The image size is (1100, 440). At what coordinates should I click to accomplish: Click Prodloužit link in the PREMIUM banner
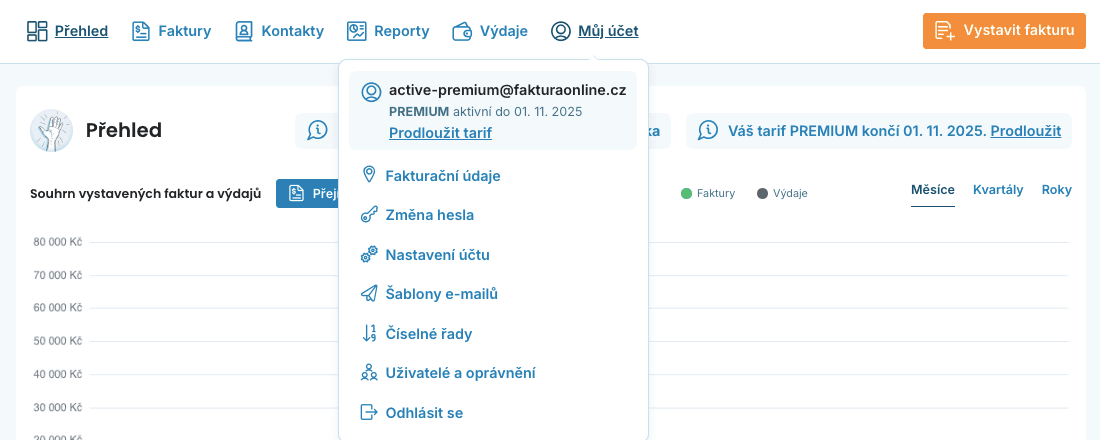pos(1025,131)
